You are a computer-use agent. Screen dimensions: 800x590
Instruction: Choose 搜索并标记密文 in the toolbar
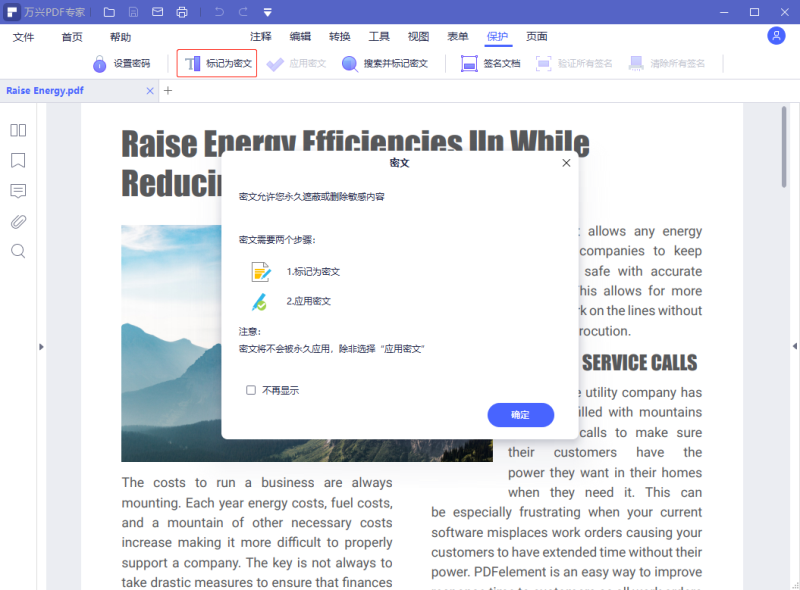tap(385, 64)
